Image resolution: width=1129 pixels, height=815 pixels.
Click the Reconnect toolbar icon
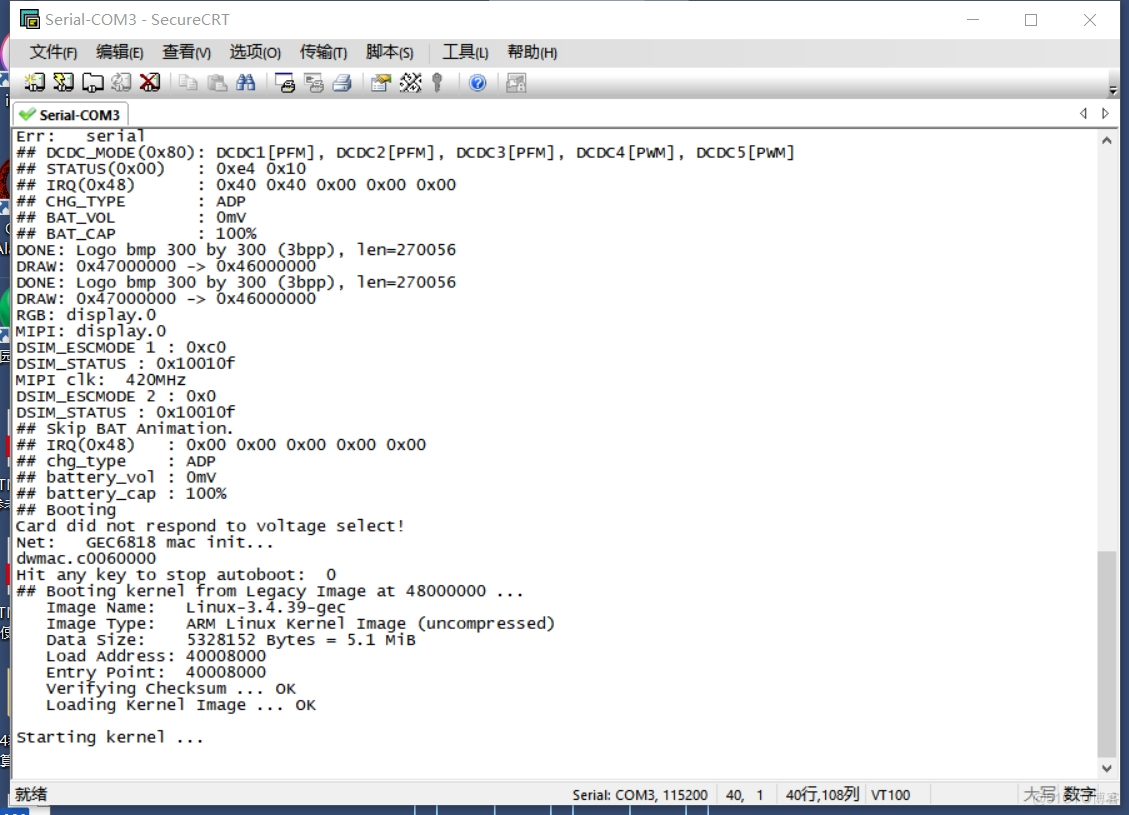pyautogui.click(x=121, y=83)
